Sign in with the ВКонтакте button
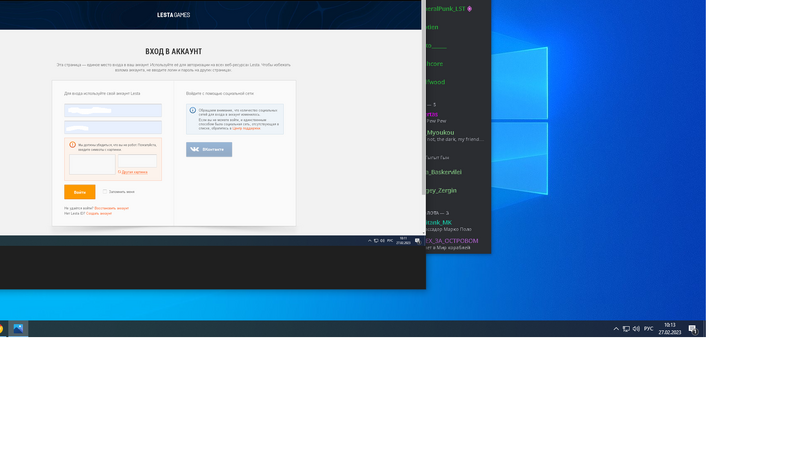This screenshot has height=450, width=800. click(x=208, y=149)
